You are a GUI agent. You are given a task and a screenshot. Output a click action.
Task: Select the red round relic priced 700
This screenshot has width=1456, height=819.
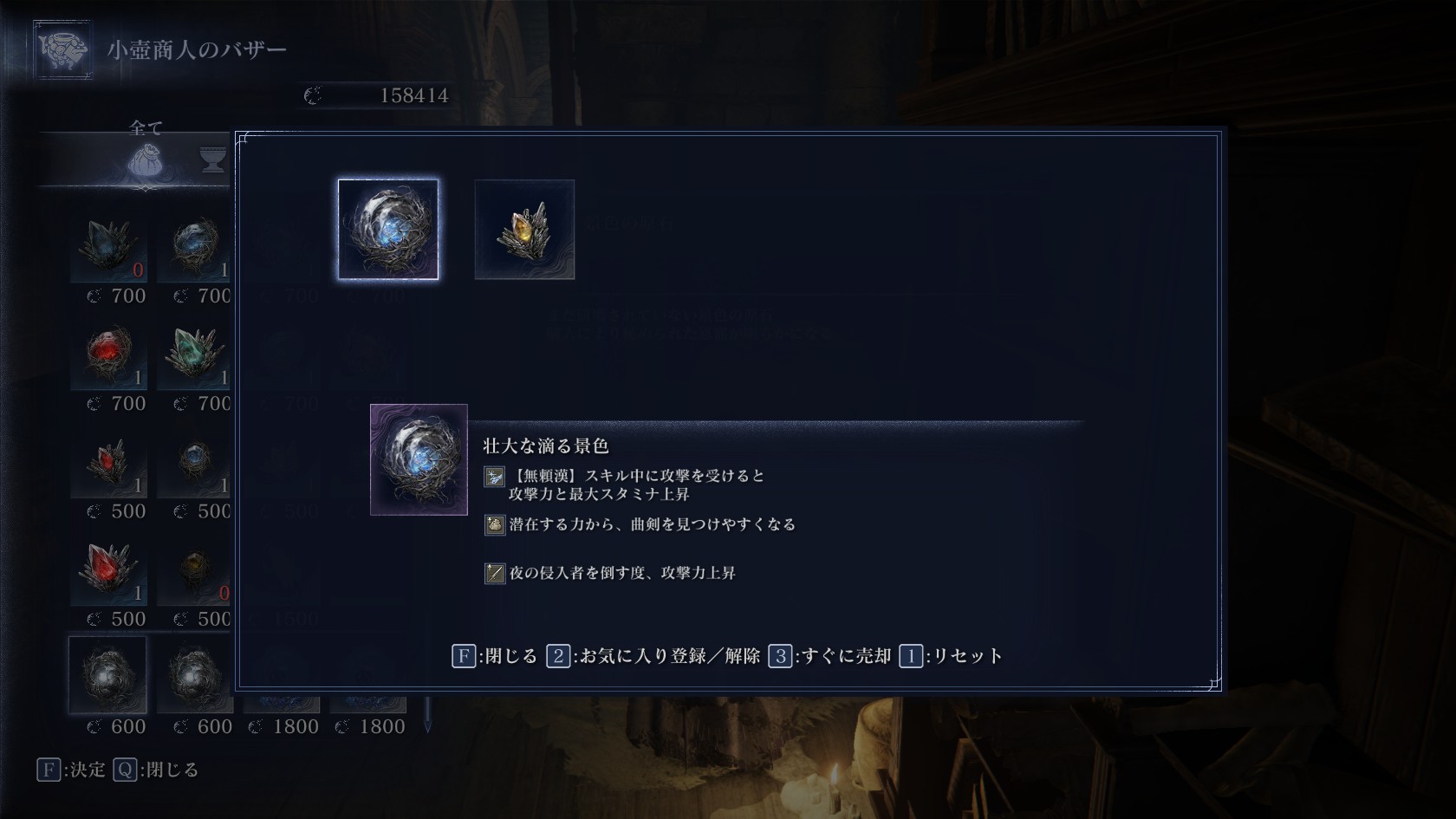(108, 355)
